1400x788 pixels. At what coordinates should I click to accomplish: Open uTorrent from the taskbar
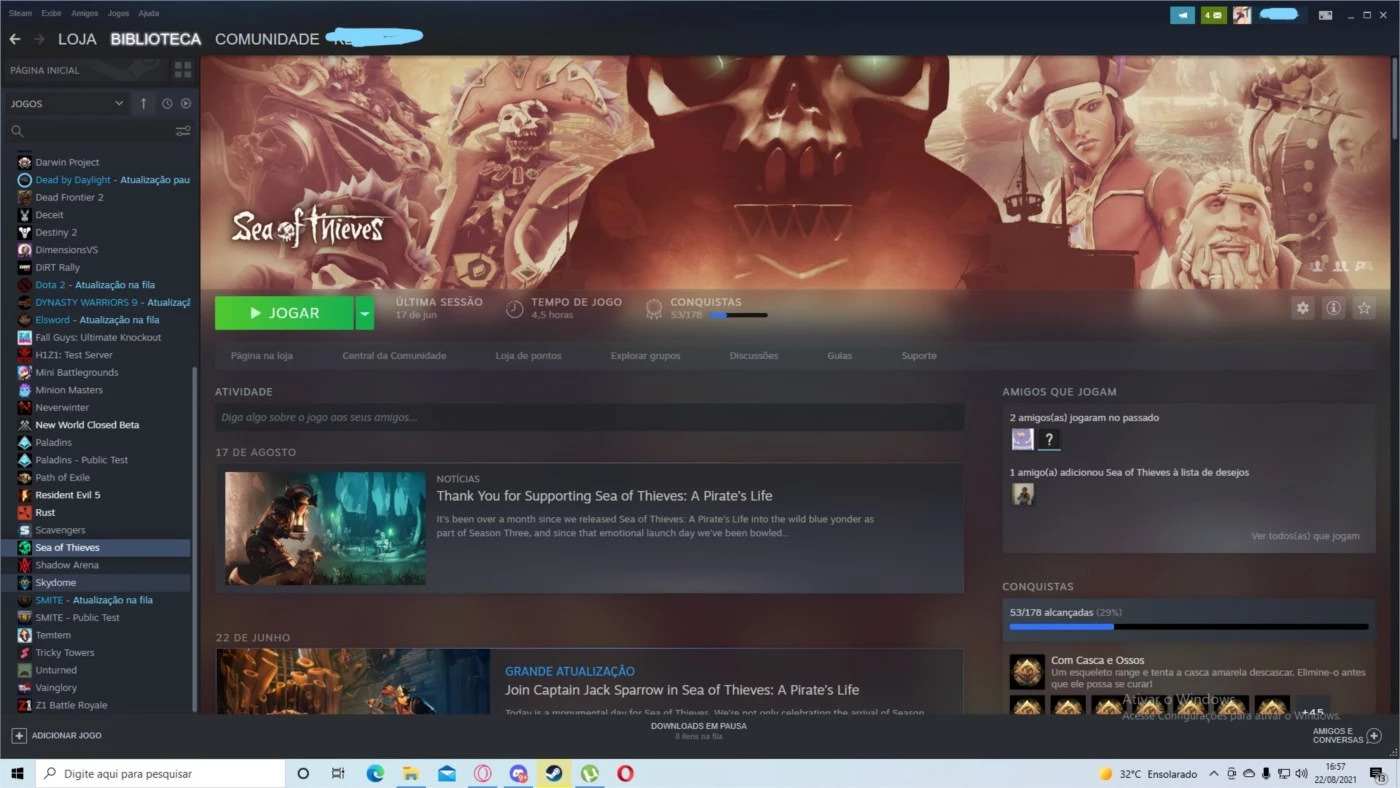pyautogui.click(x=590, y=773)
